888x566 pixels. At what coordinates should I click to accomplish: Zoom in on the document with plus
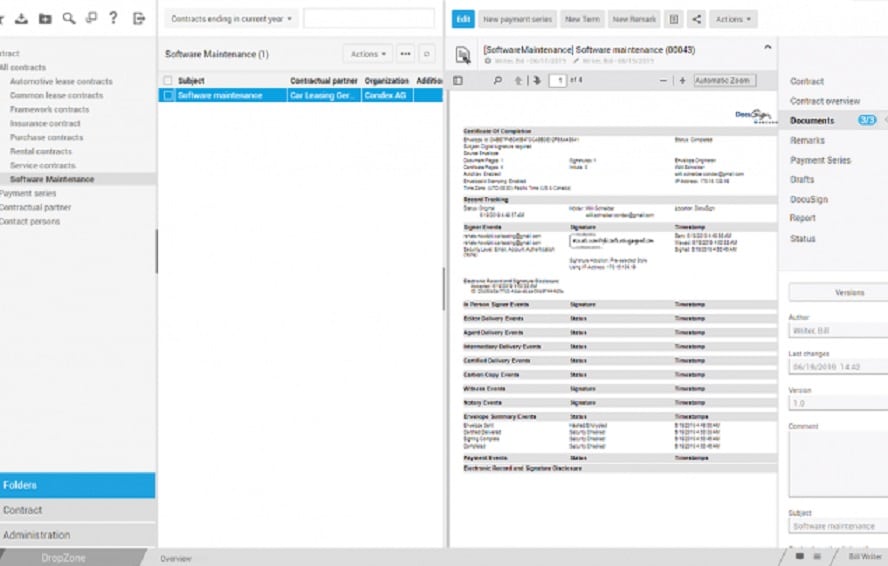coord(682,81)
